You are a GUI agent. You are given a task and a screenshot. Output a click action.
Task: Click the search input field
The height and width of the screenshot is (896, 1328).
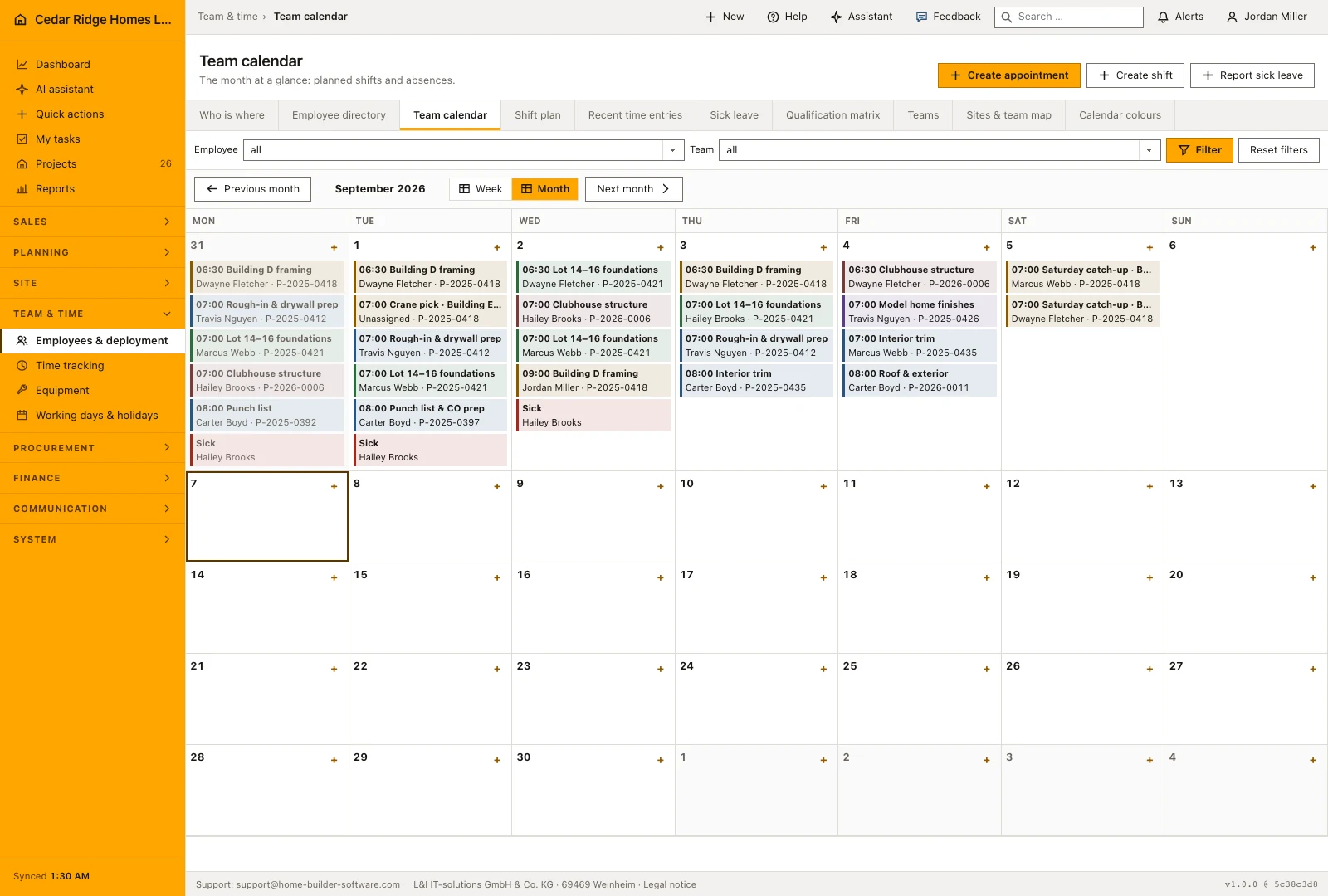[1069, 17]
